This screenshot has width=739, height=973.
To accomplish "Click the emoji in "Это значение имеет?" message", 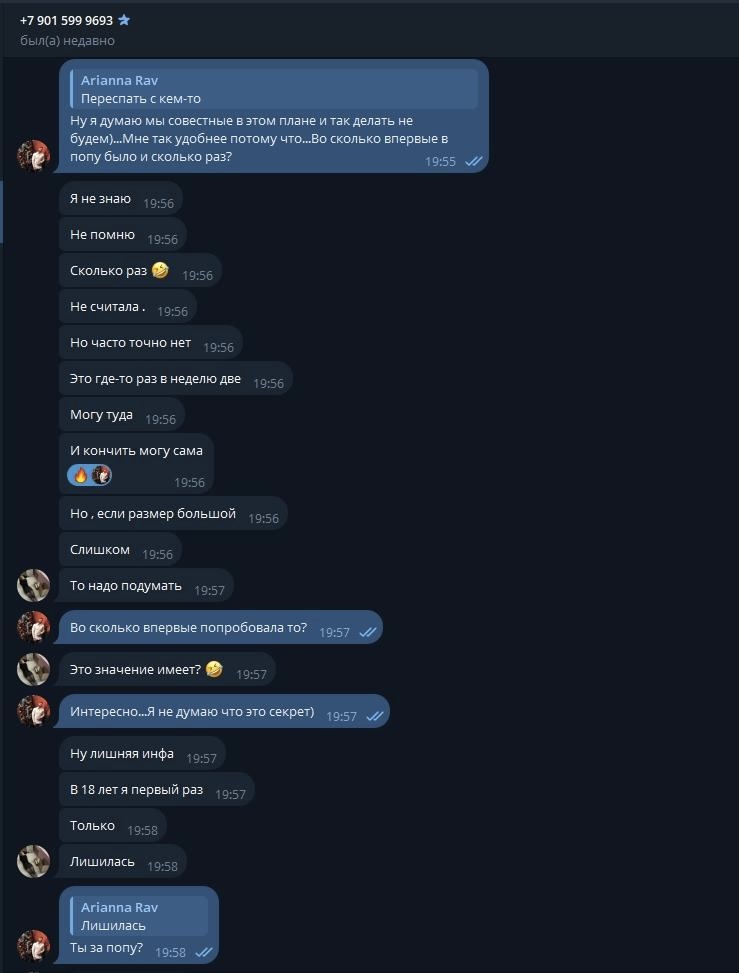I will (x=214, y=669).
